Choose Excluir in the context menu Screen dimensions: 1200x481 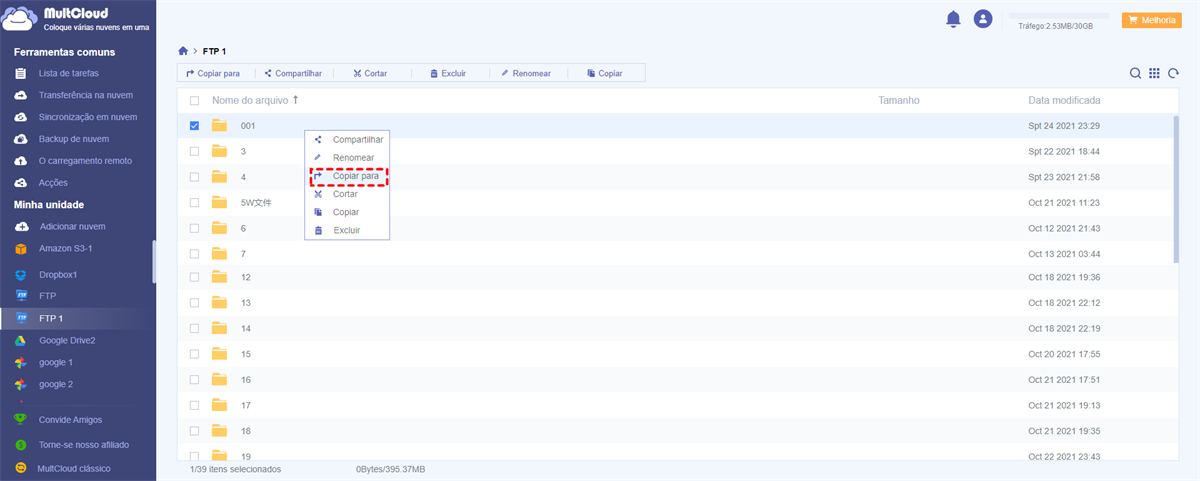347,230
